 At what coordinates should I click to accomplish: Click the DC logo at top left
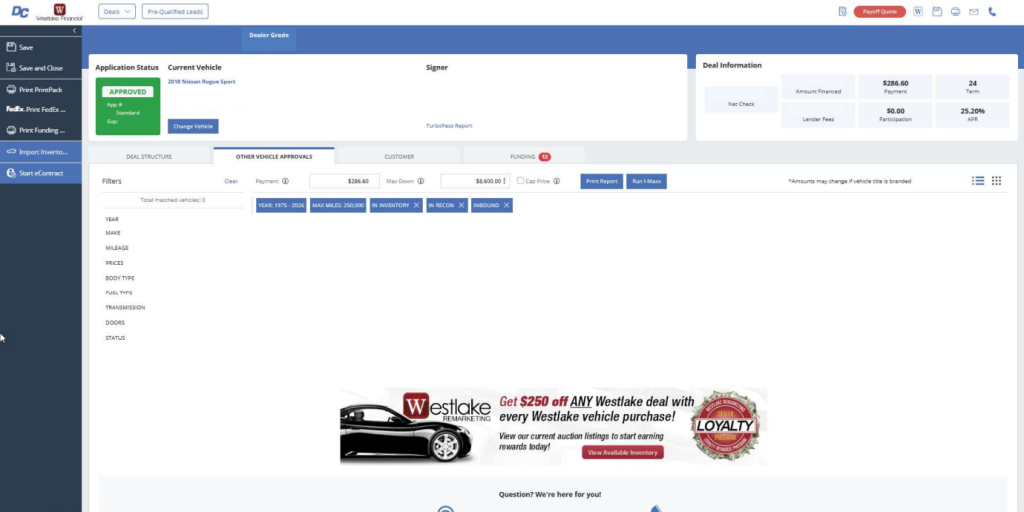click(20, 12)
